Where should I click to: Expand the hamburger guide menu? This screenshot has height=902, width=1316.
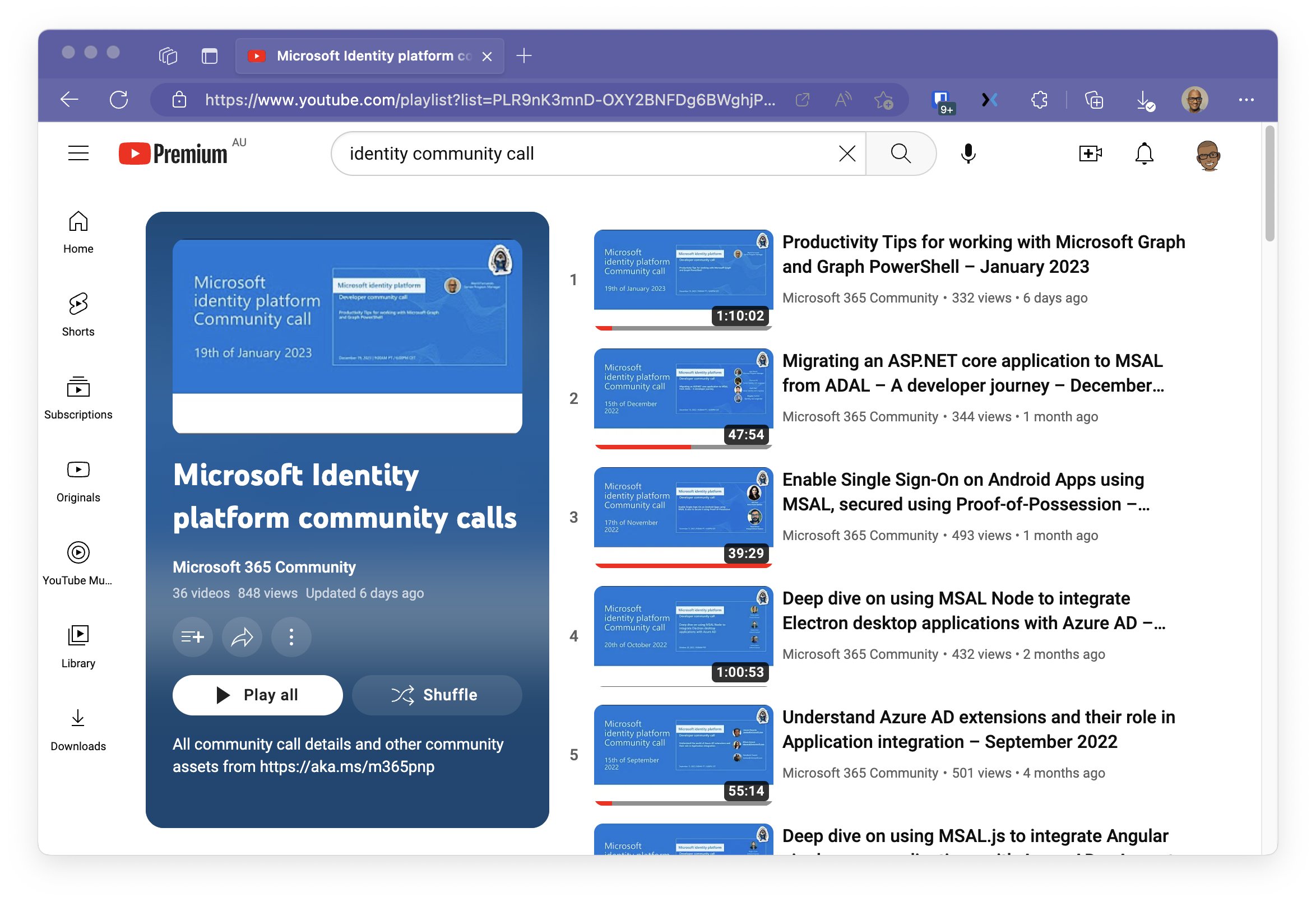pyautogui.click(x=78, y=153)
